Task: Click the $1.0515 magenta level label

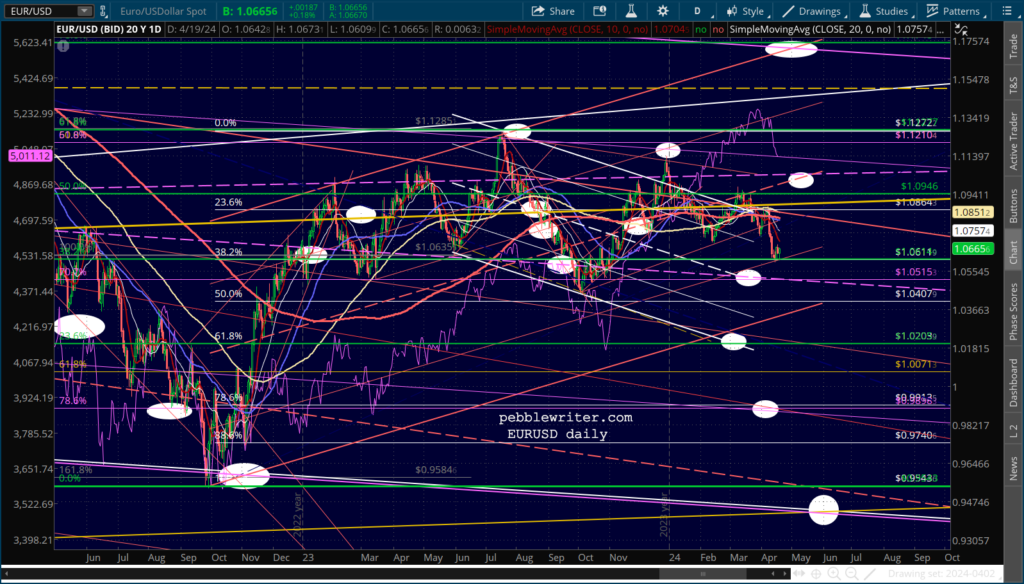Action: click(x=916, y=272)
